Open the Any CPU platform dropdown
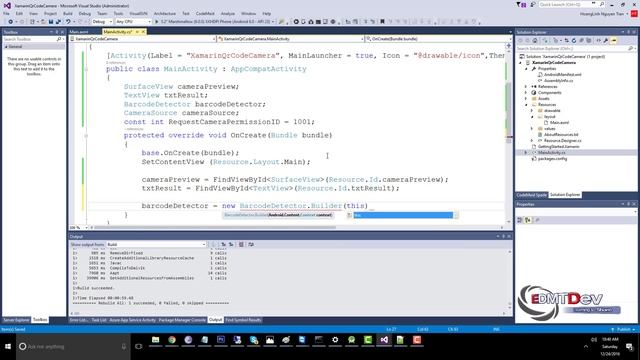Image resolution: width=640 pixels, height=360 pixels. click(x=133, y=22)
